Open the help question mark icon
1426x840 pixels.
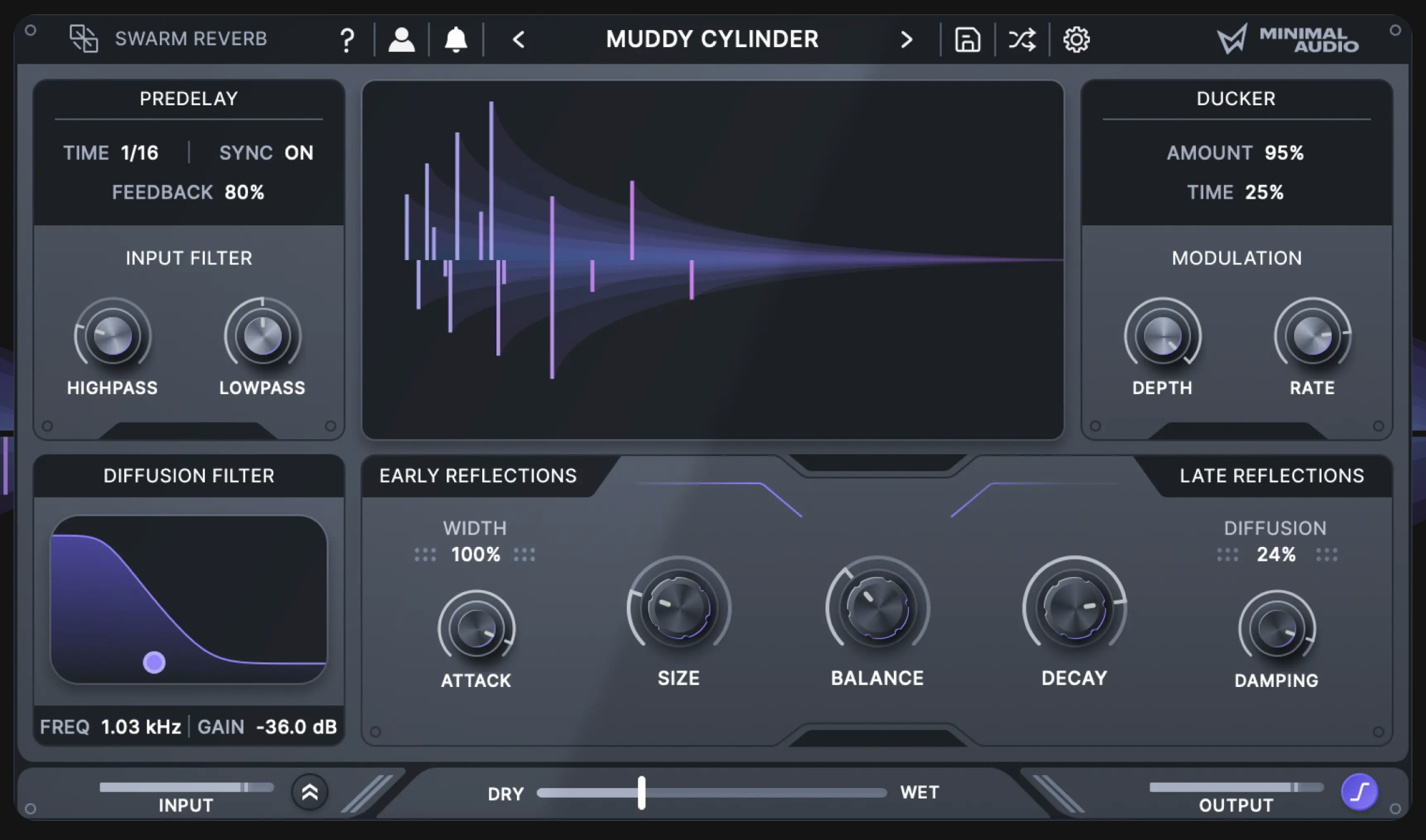point(347,40)
